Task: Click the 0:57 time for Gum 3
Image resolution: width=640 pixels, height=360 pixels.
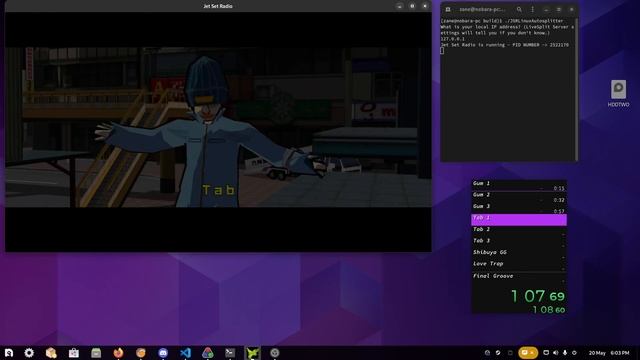Action: point(559,211)
